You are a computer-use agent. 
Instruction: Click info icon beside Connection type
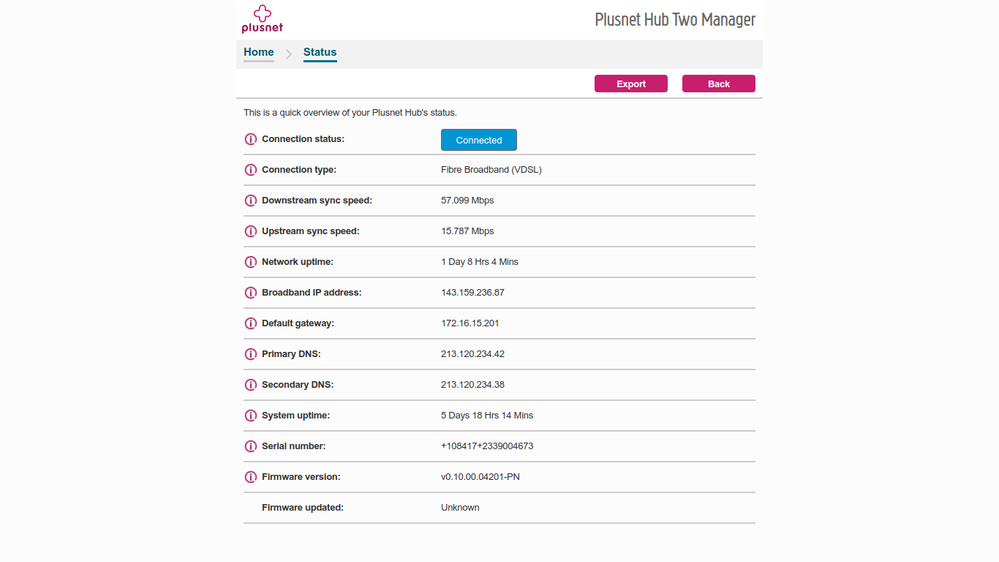coord(251,170)
